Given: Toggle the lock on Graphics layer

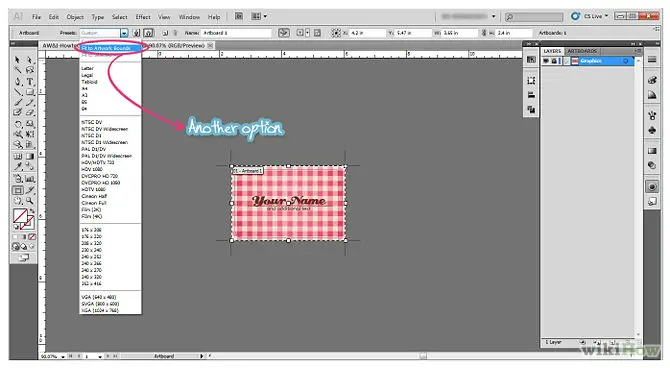Looking at the screenshot, I should (554, 61).
